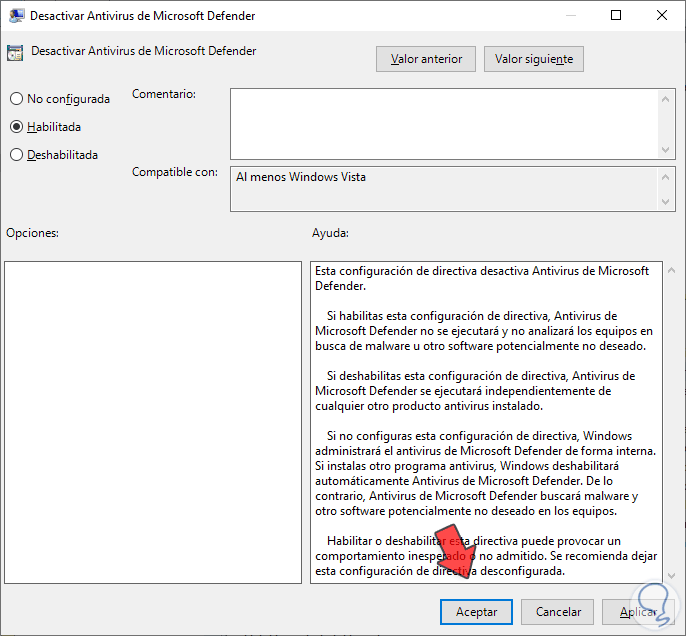686x636 pixels.
Task: Confirm with the Aceptar button
Action: pyautogui.click(x=476, y=612)
